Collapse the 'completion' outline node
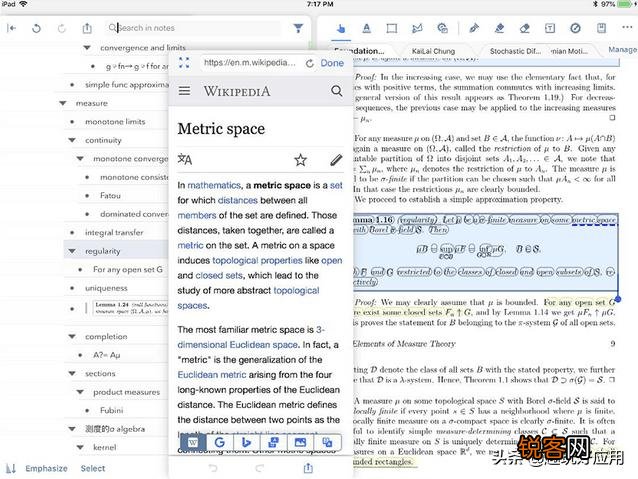This screenshot has width=638, height=479. [x=72, y=336]
